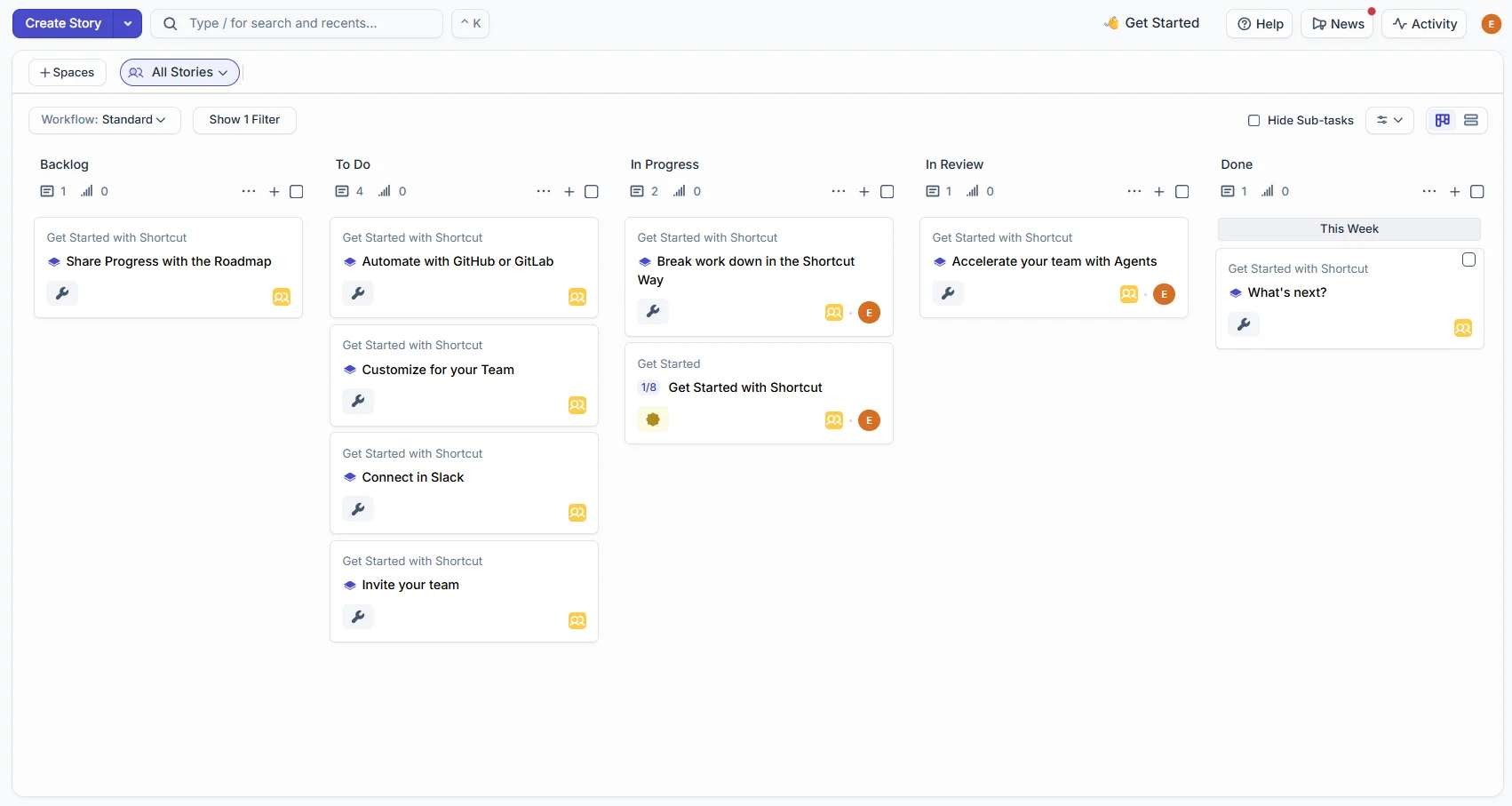
Task: Click the plus icon in Backlog column
Action: pos(275,192)
